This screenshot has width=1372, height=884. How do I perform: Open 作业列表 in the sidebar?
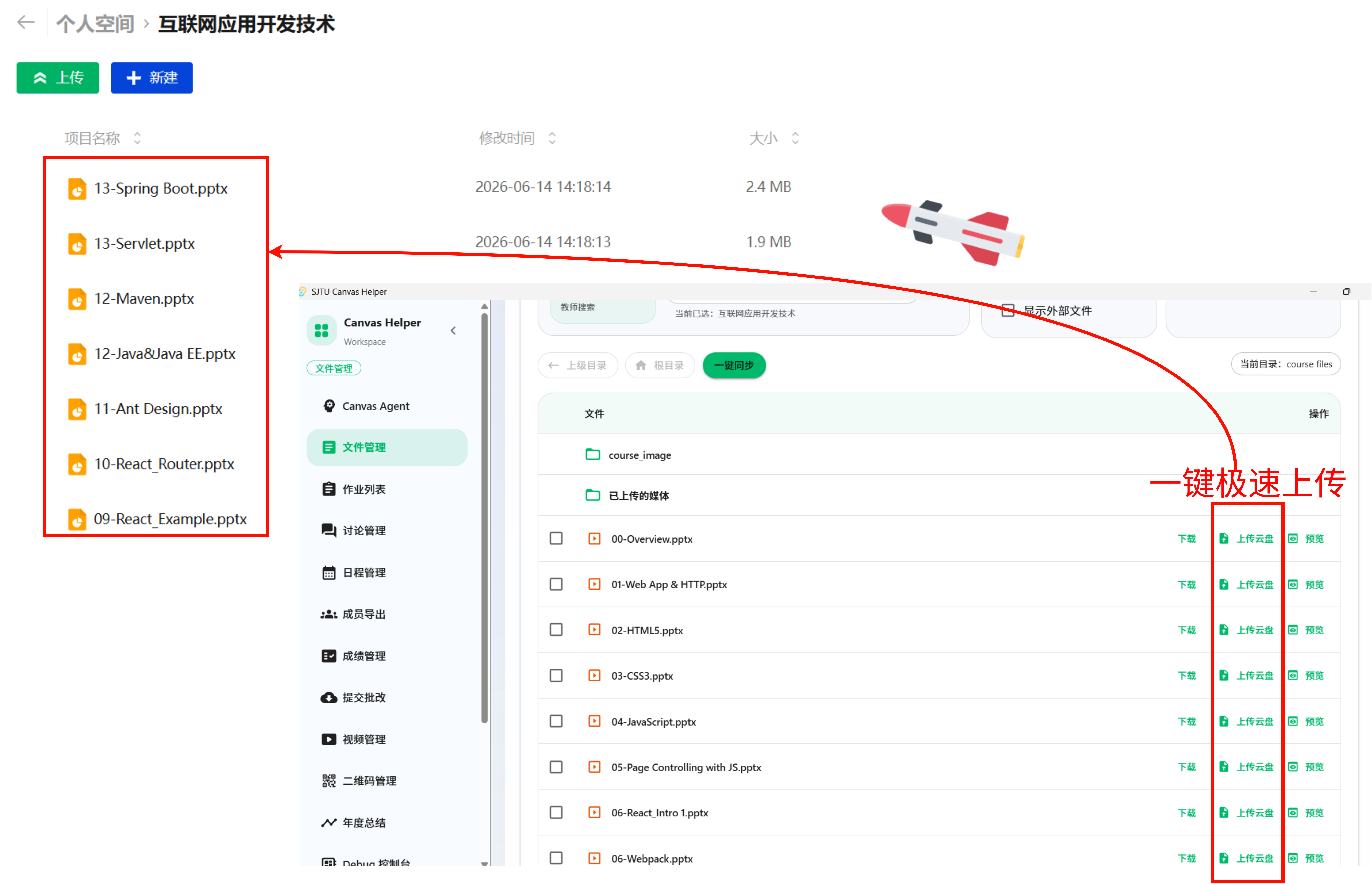pyautogui.click(x=387, y=489)
